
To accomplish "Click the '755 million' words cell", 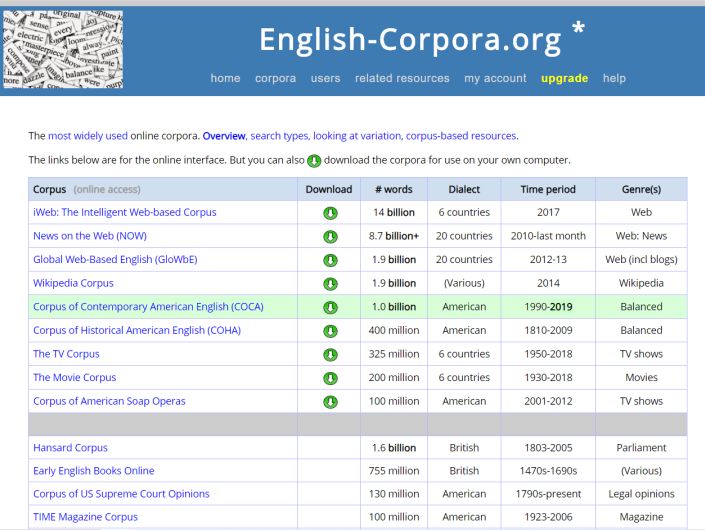I will 394,471.
